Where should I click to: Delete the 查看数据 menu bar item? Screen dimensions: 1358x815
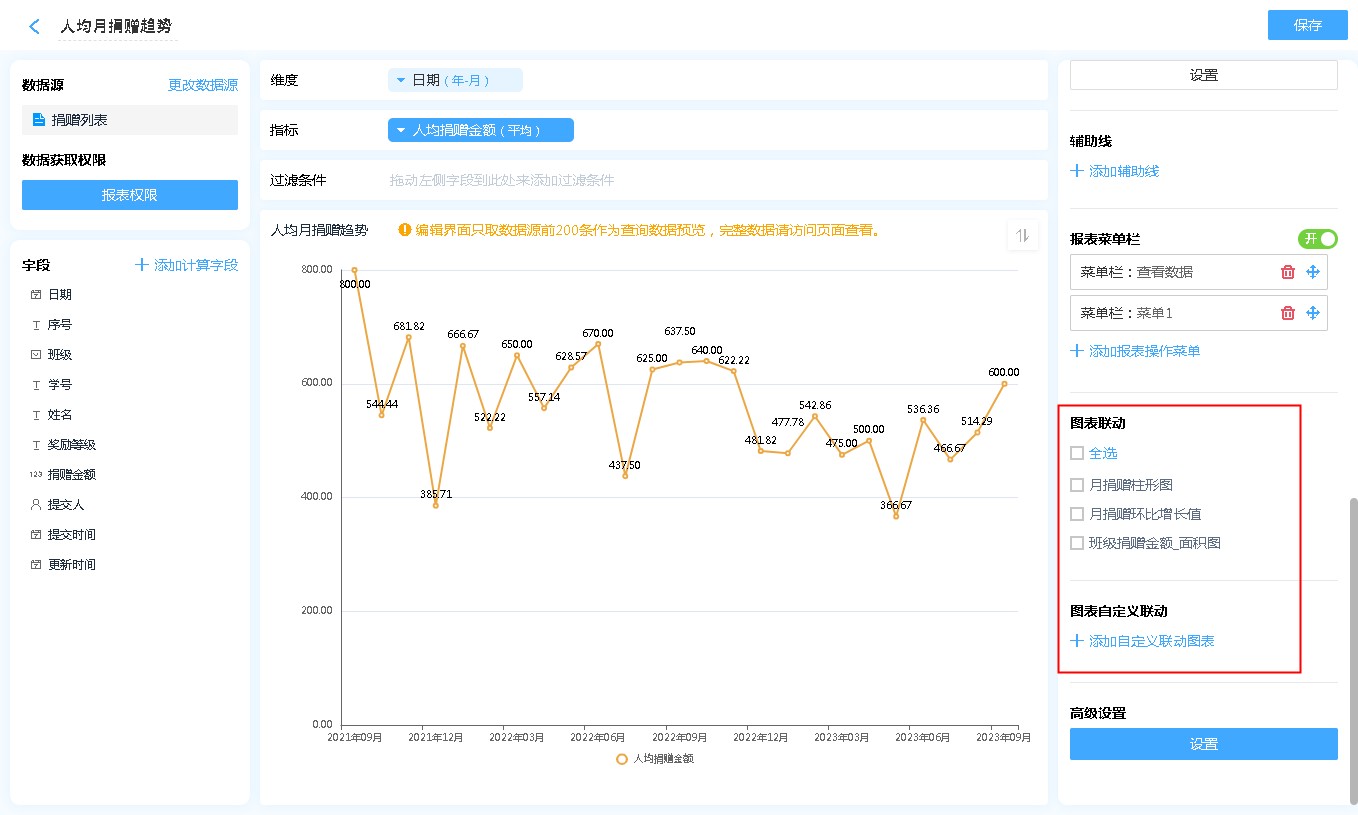(x=1288, y=272)
